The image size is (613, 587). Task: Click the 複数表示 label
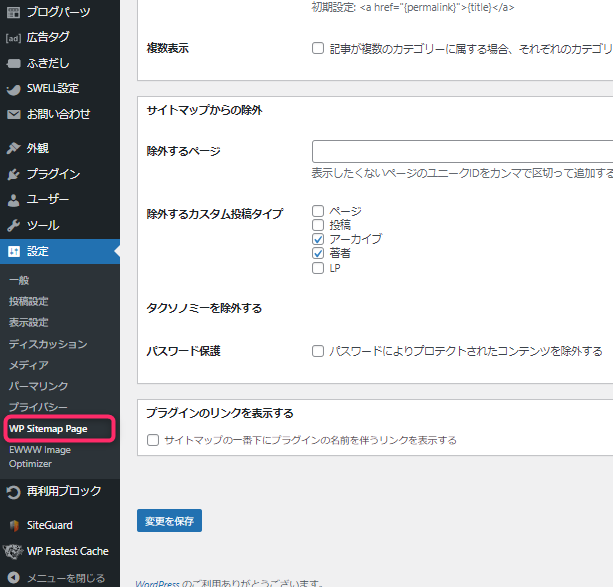pyautogui.click(x=167, y=48)
